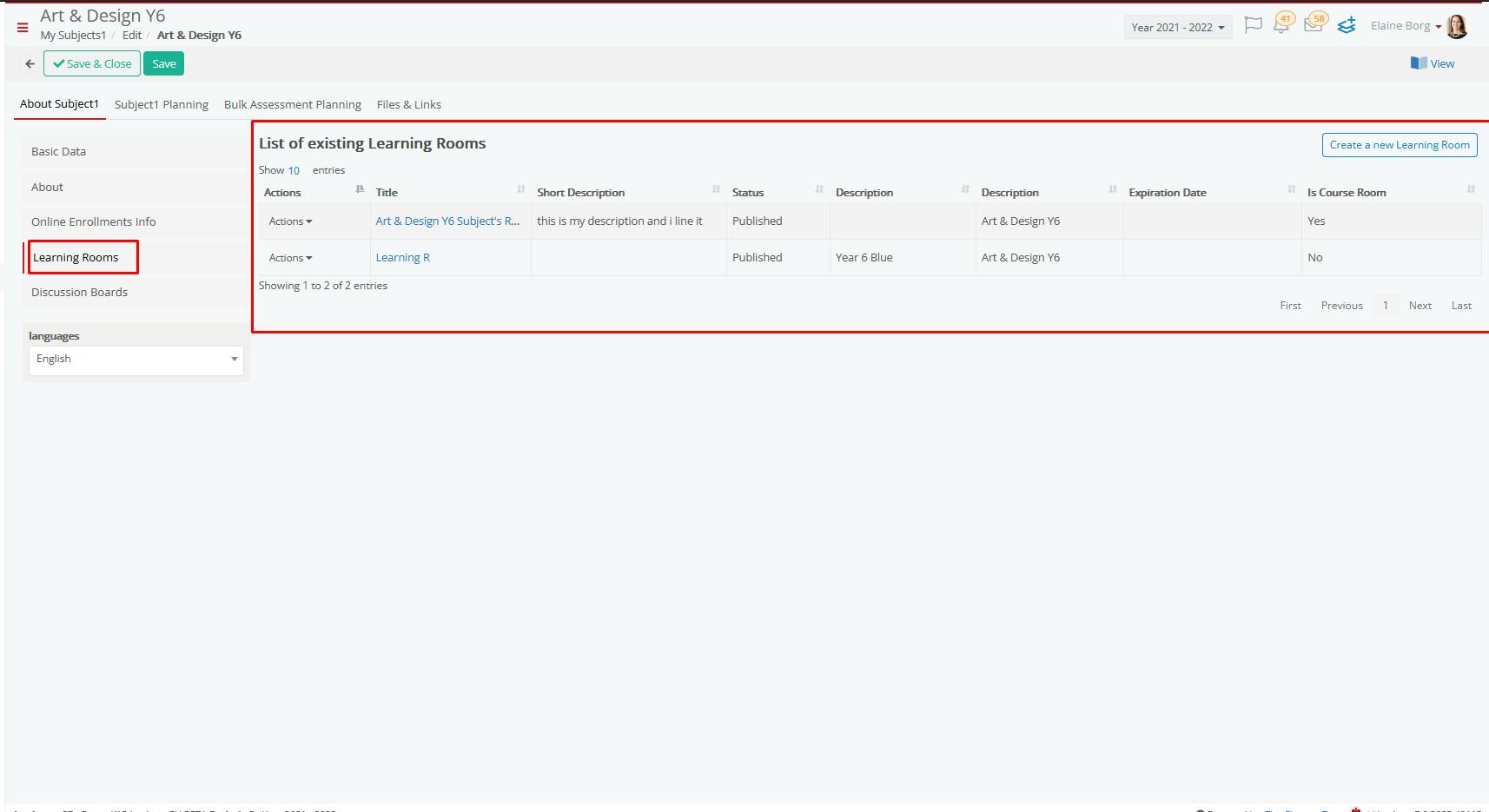Switch to Subject1 Planning tab
1489x812 pixels.
click(x=162, y=104)
